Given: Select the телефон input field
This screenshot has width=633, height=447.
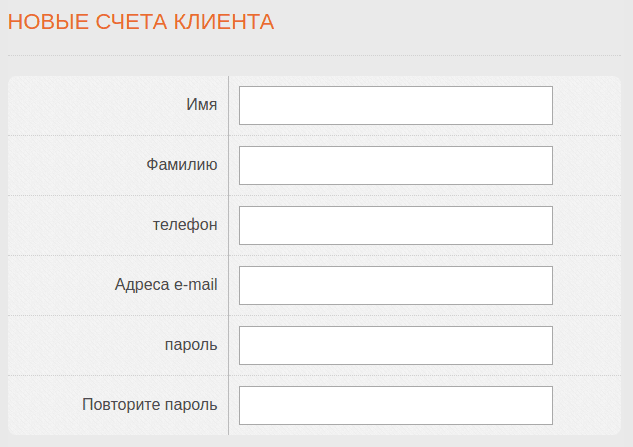Looking at the screenshot, I should 395,225.
